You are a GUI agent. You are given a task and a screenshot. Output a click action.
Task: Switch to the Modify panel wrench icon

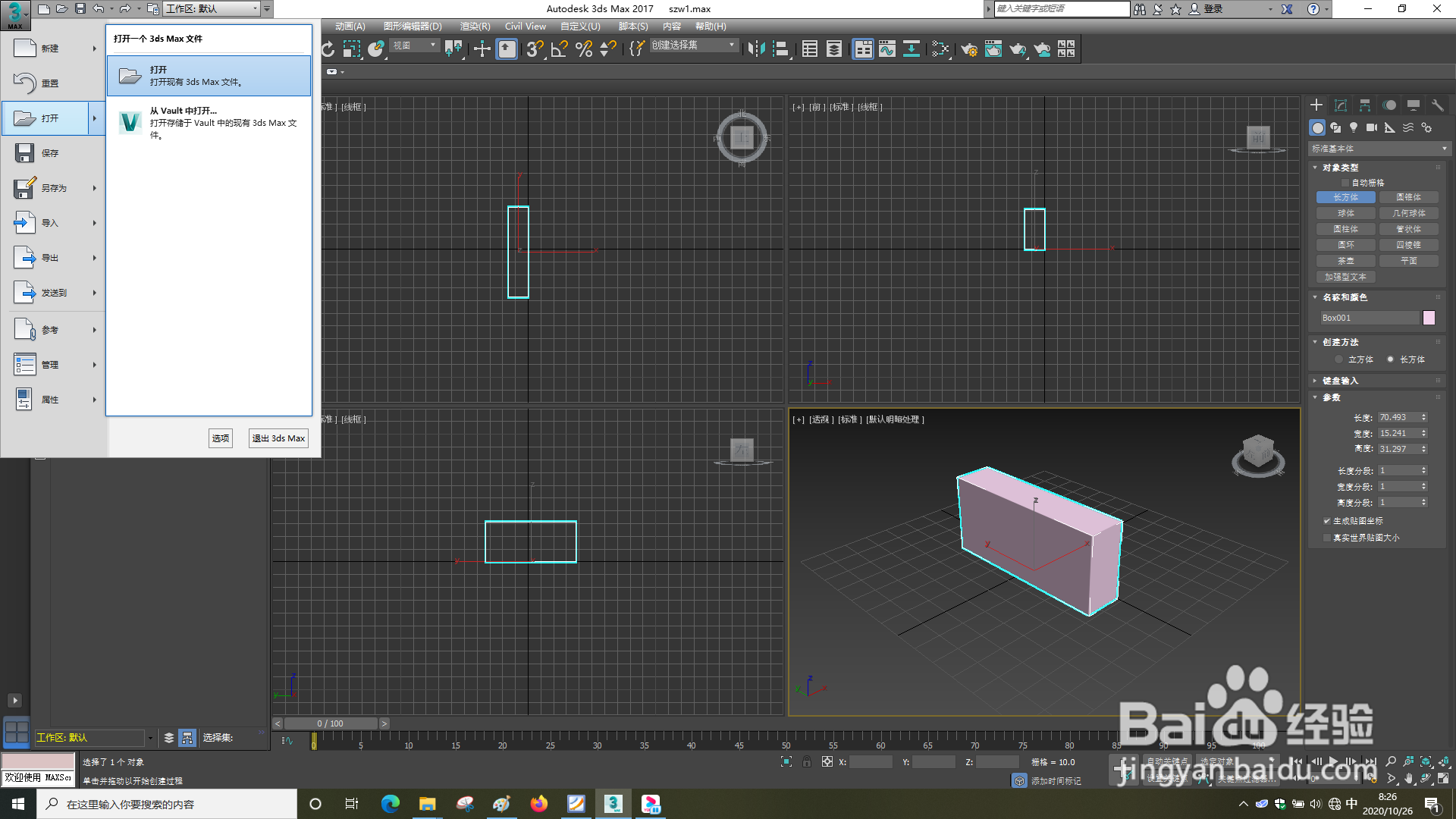1437,105
